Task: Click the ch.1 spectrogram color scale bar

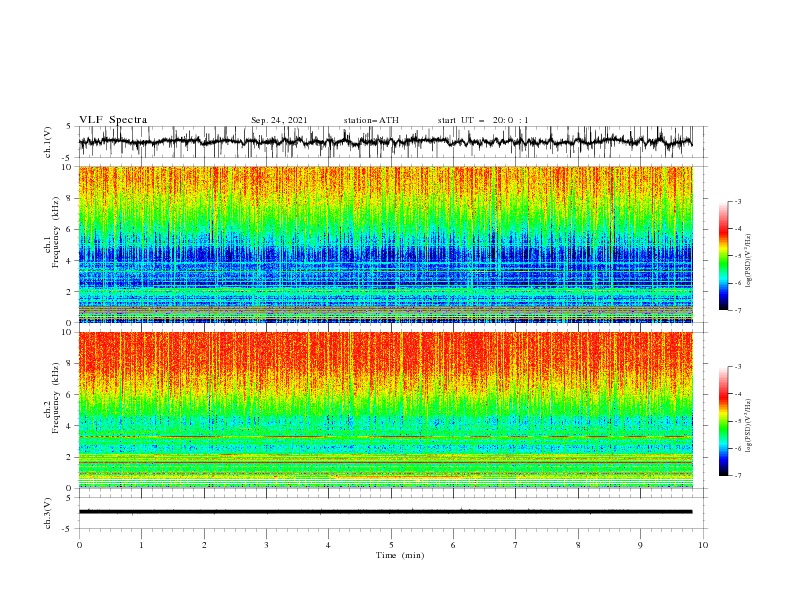Action: 723,256
